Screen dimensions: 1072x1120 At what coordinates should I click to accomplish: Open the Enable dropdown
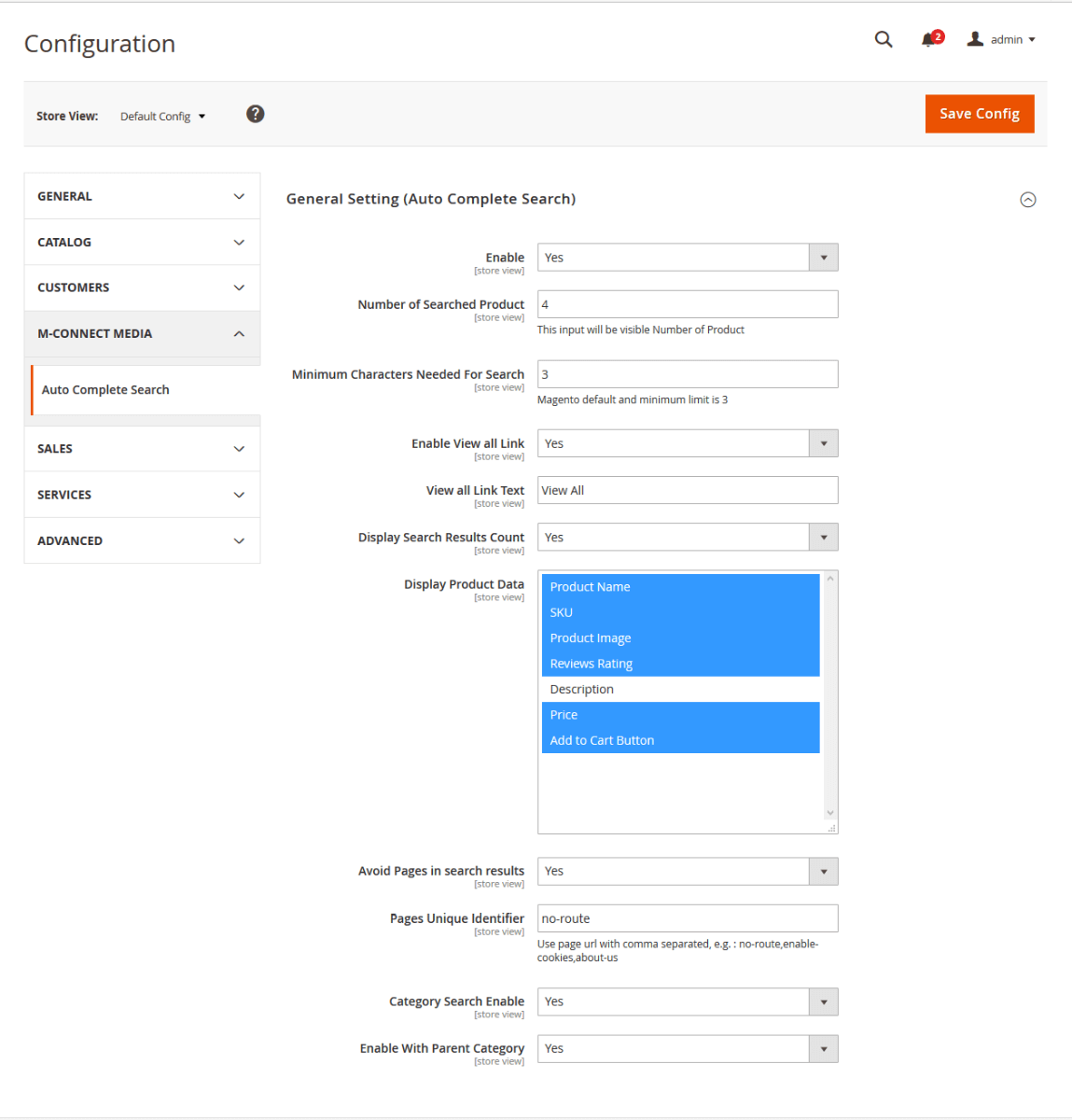[687, 258]
